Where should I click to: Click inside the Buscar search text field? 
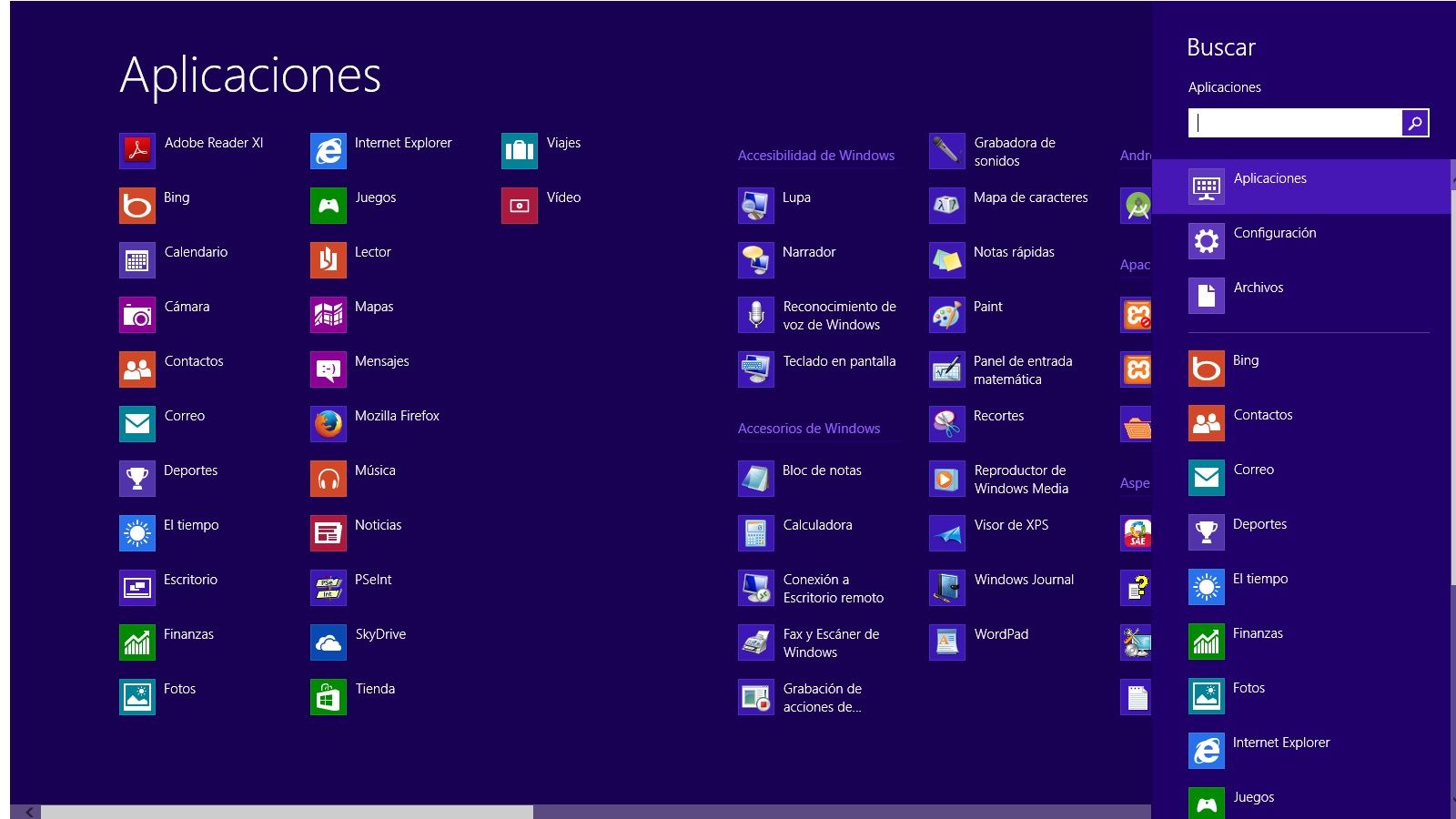pyautogui.click(x=1294, y=123)
